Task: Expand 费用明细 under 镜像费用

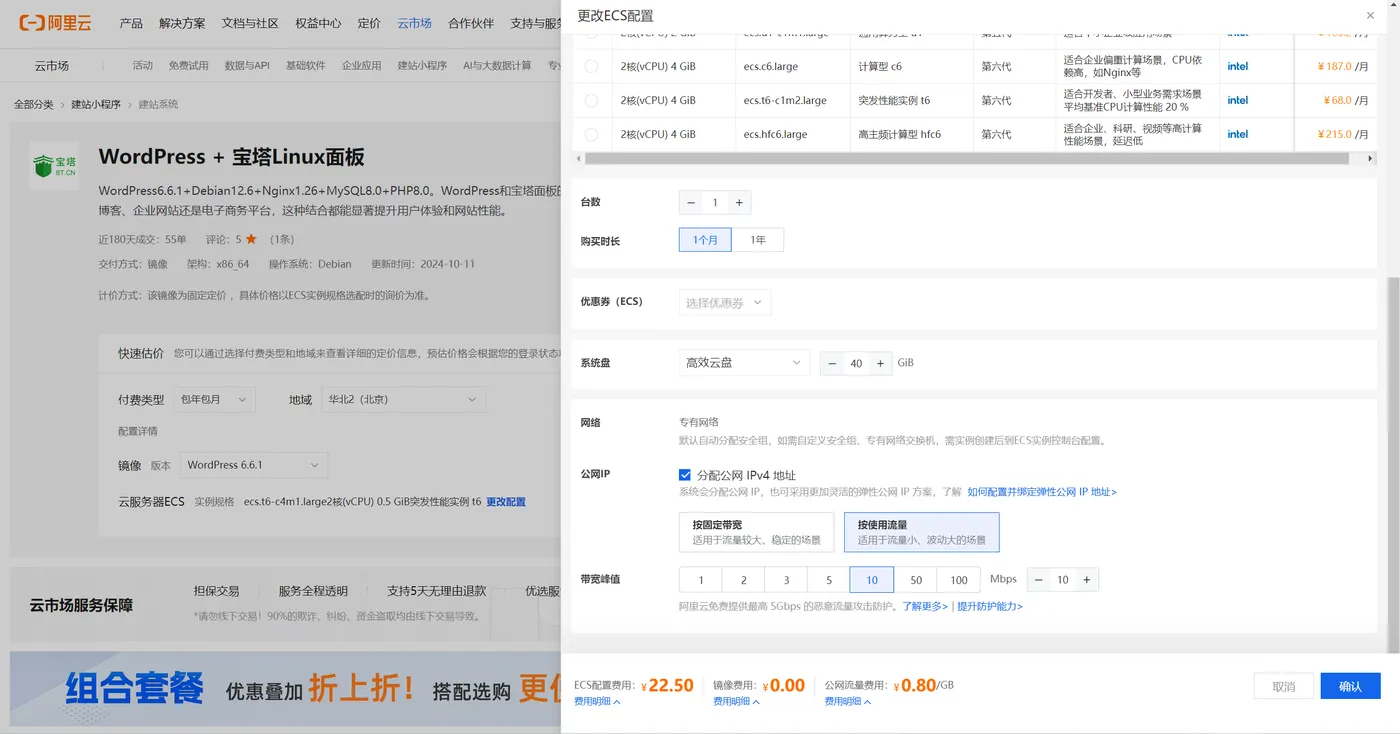Action: pyautogui.click(x=736, y=702)
